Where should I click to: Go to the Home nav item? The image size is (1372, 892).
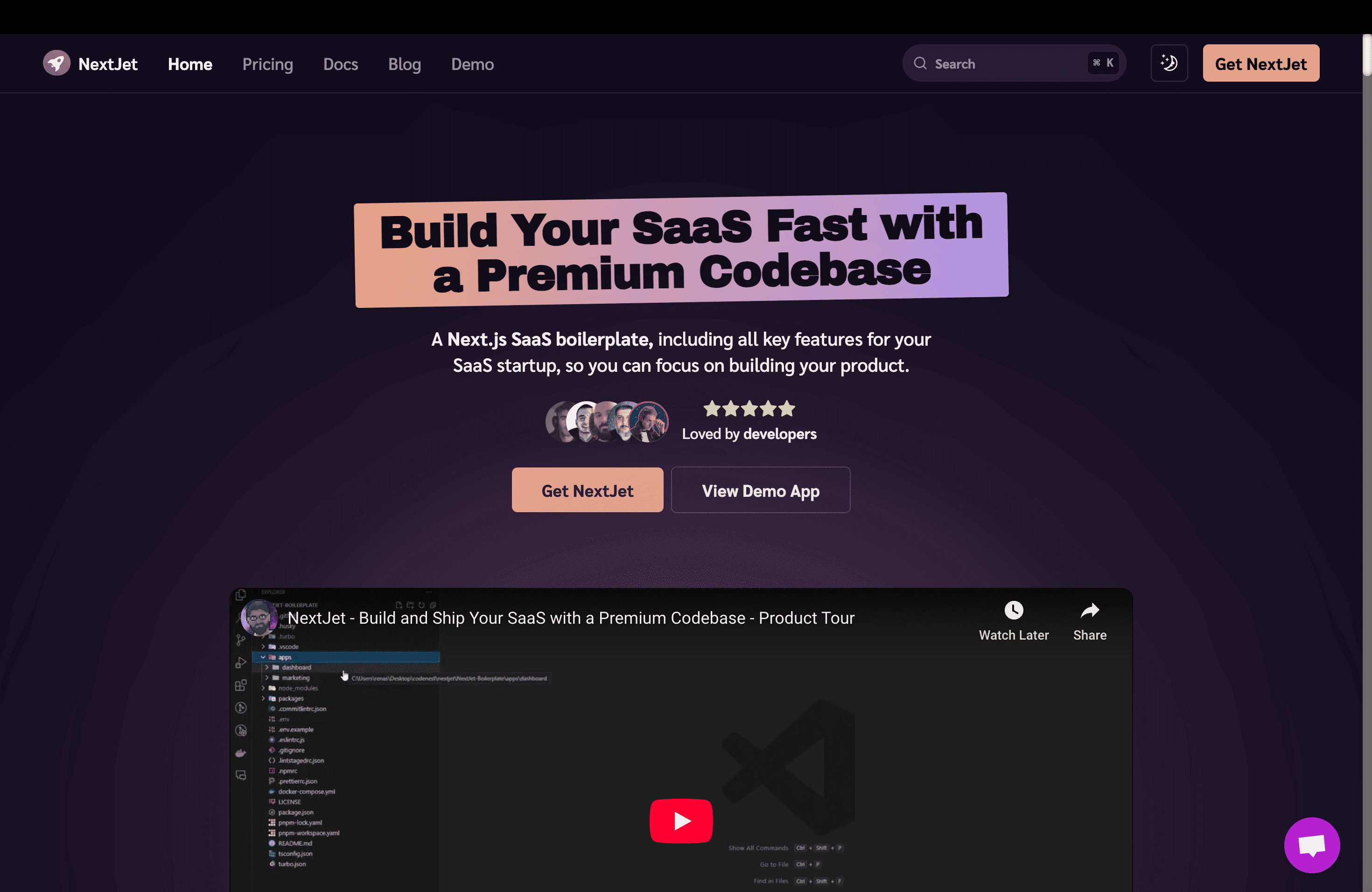[x=190, y=64]
